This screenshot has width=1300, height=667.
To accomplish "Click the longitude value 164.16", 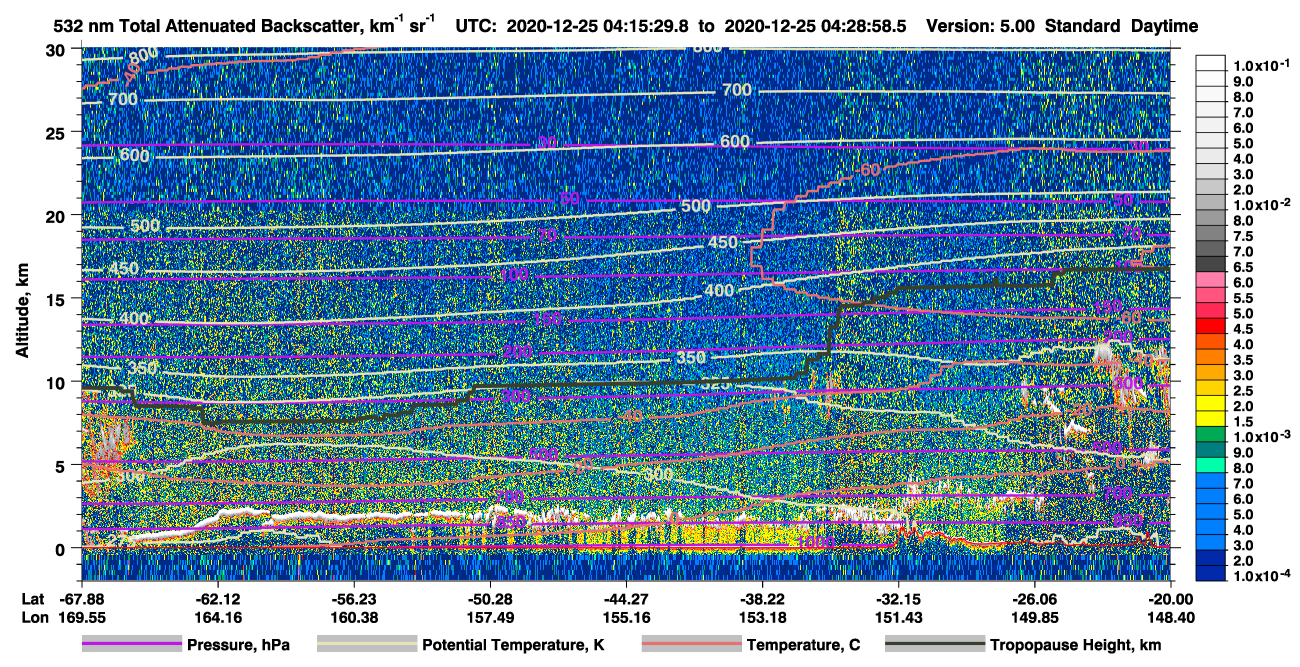I will tap(217, 617).
